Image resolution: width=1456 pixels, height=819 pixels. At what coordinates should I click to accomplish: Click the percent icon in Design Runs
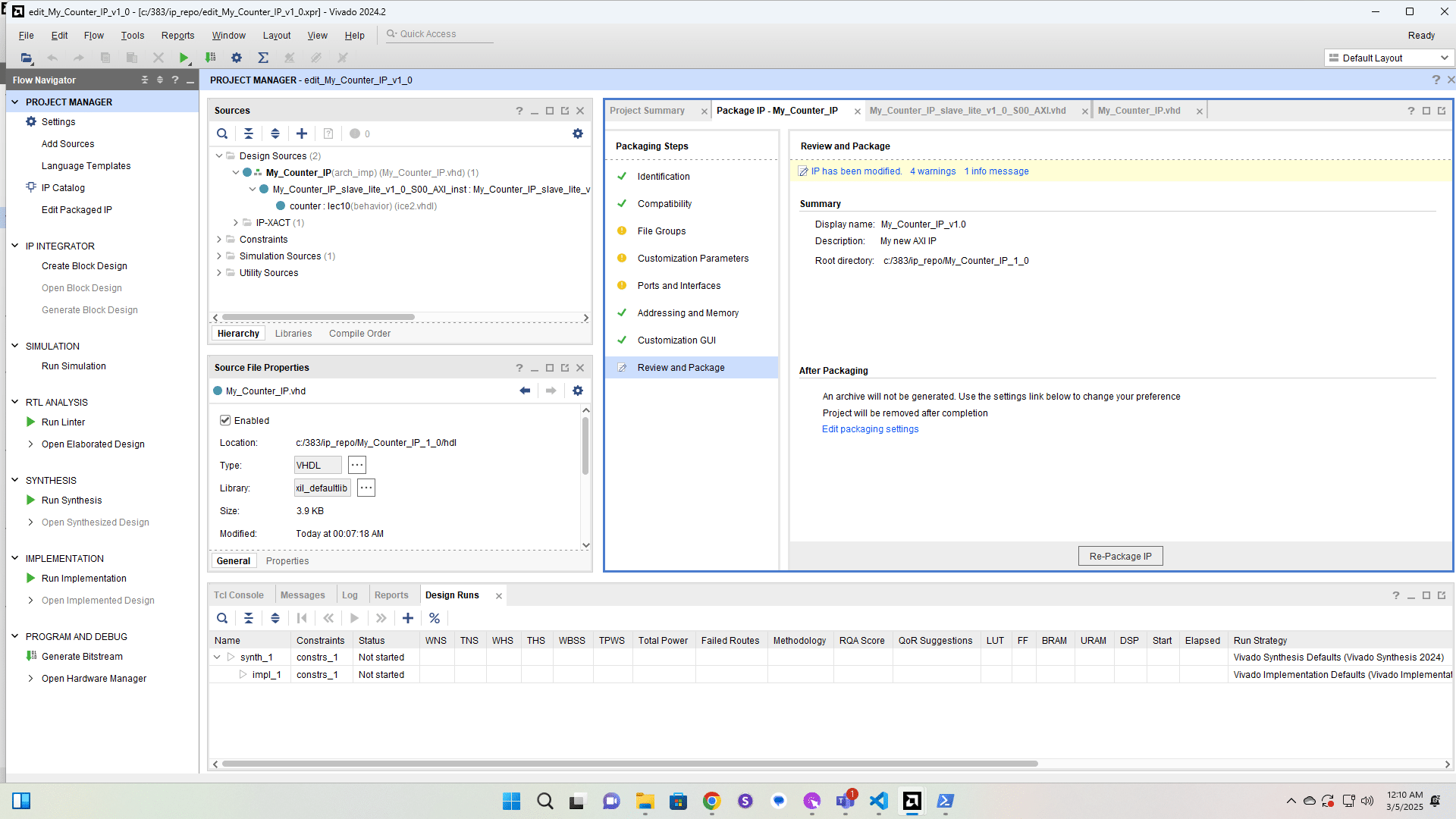(x=435, y=618)
